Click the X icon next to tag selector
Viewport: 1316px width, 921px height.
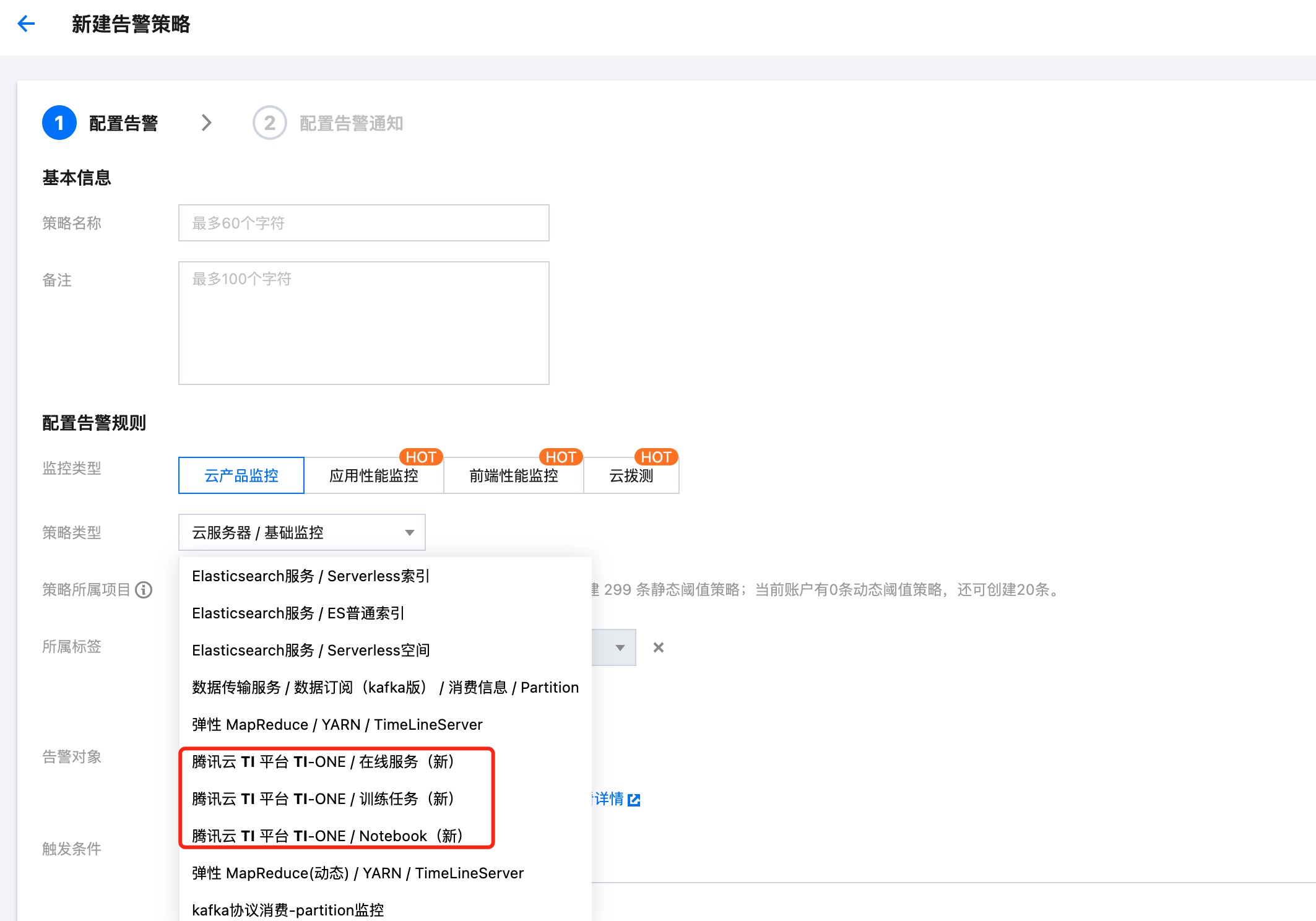pos(659,647)
